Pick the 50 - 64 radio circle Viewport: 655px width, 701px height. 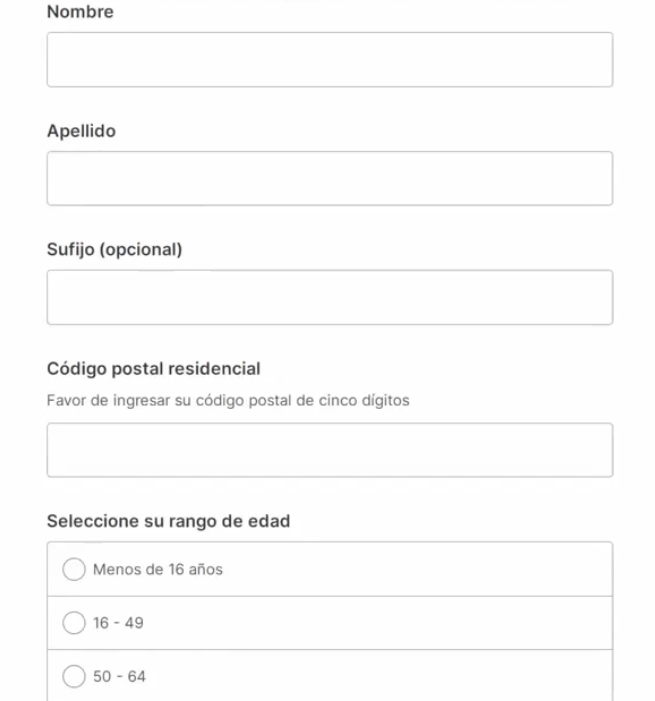(74, 677)
